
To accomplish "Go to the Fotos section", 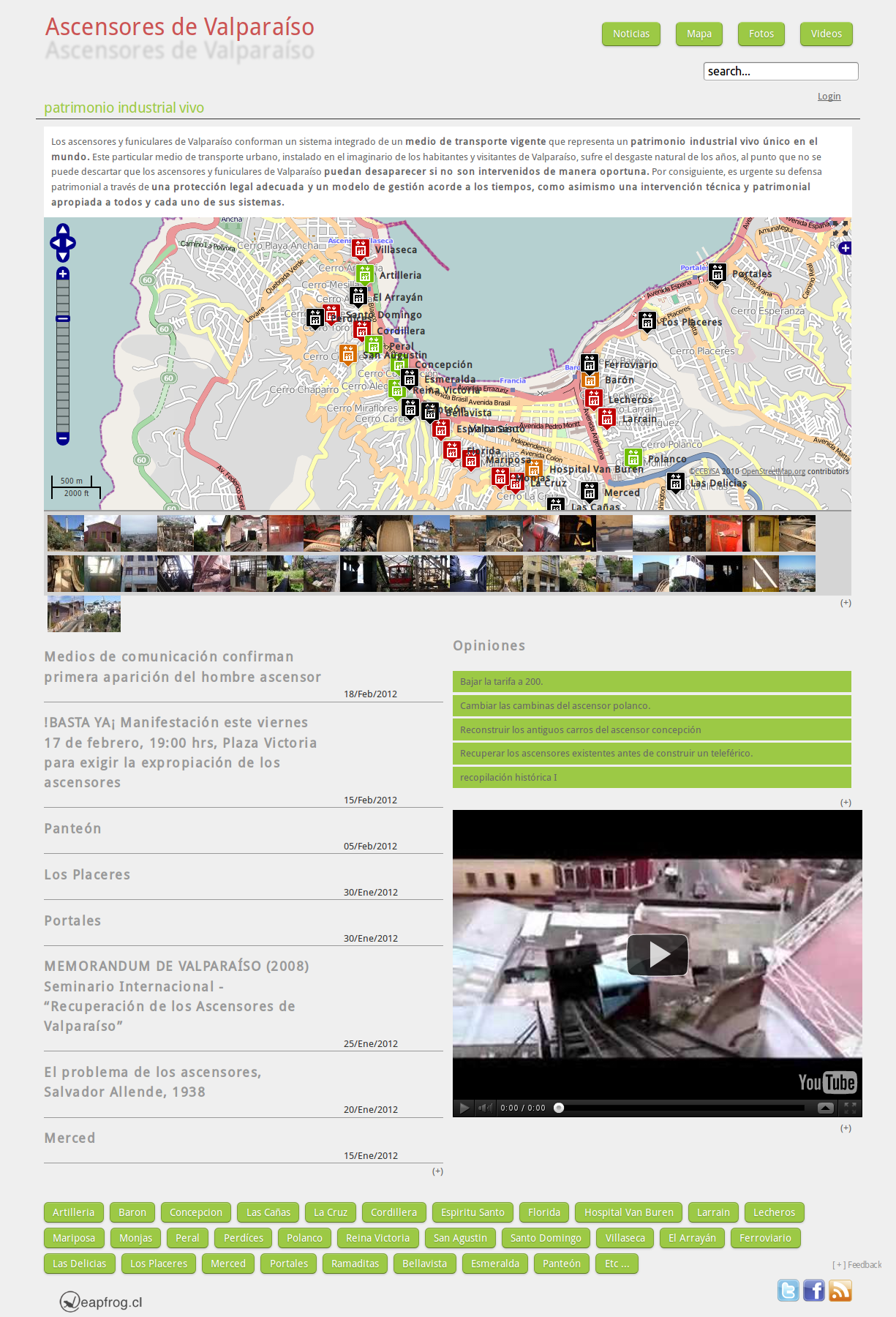I will pos(761,34).
